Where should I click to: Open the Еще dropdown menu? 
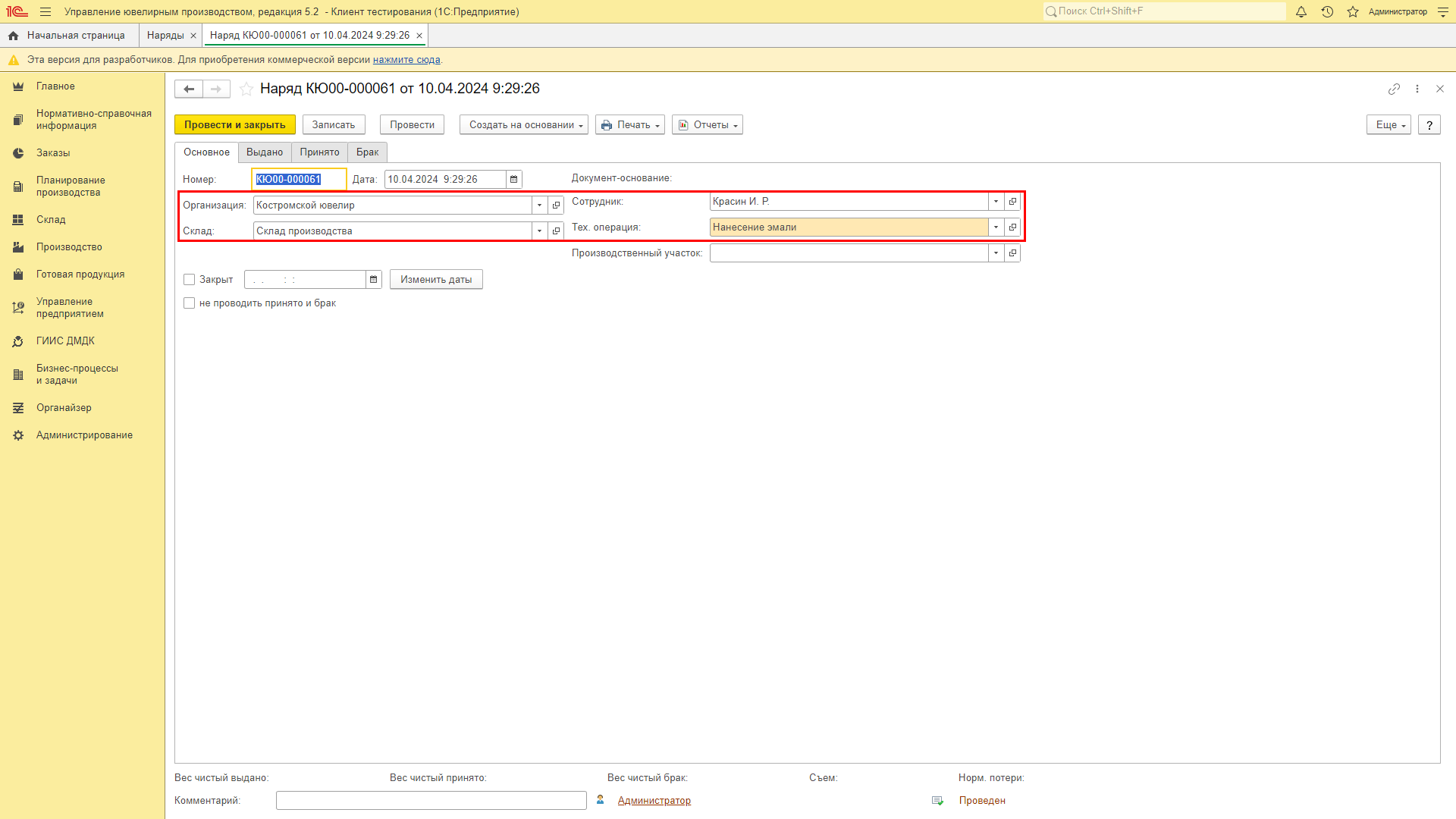tap(1389, 125)
